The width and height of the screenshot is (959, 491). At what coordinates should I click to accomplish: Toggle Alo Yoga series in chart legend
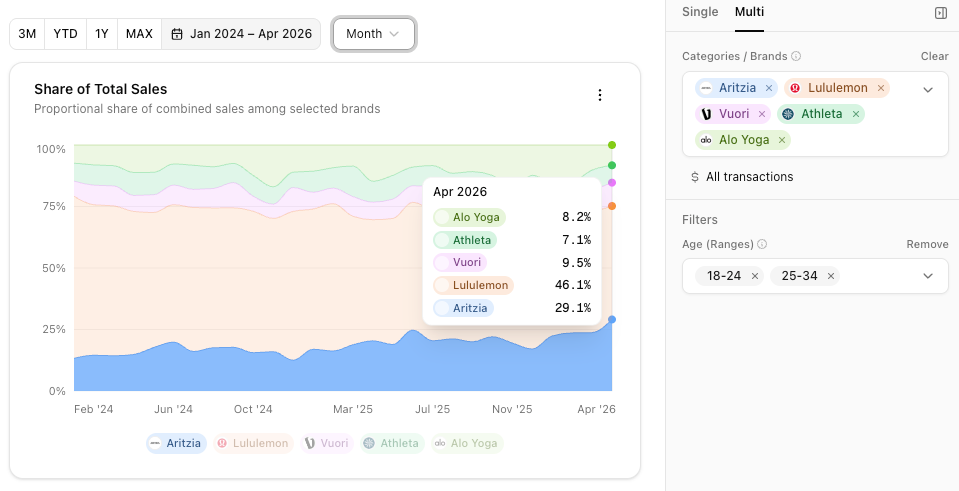(467, 443)
